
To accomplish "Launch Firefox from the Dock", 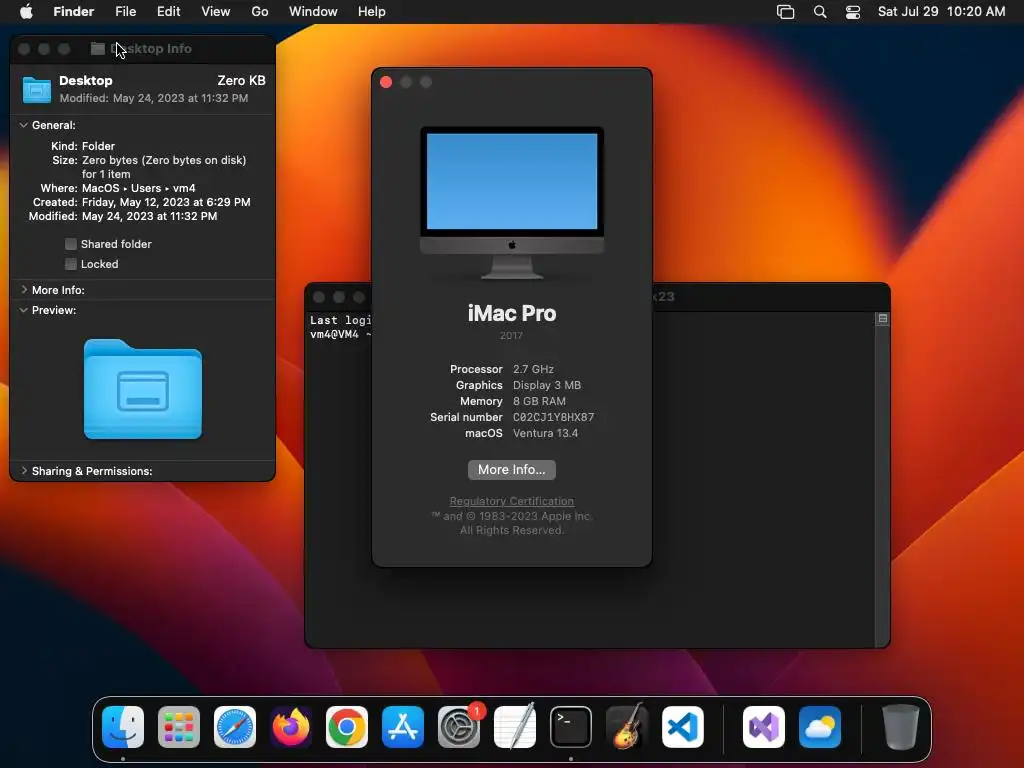I will coord(291,727).
